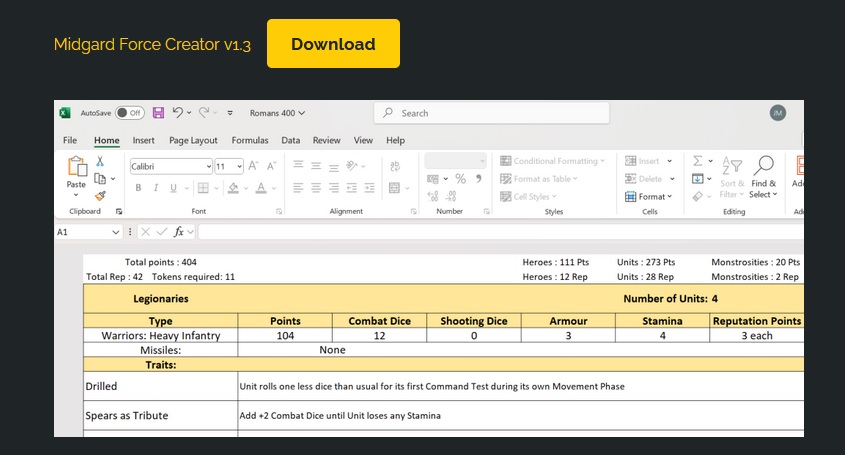Viewport: 845px width, 455px height.
Task: Click the Name Box showing A1
Action: coord(89,232)
